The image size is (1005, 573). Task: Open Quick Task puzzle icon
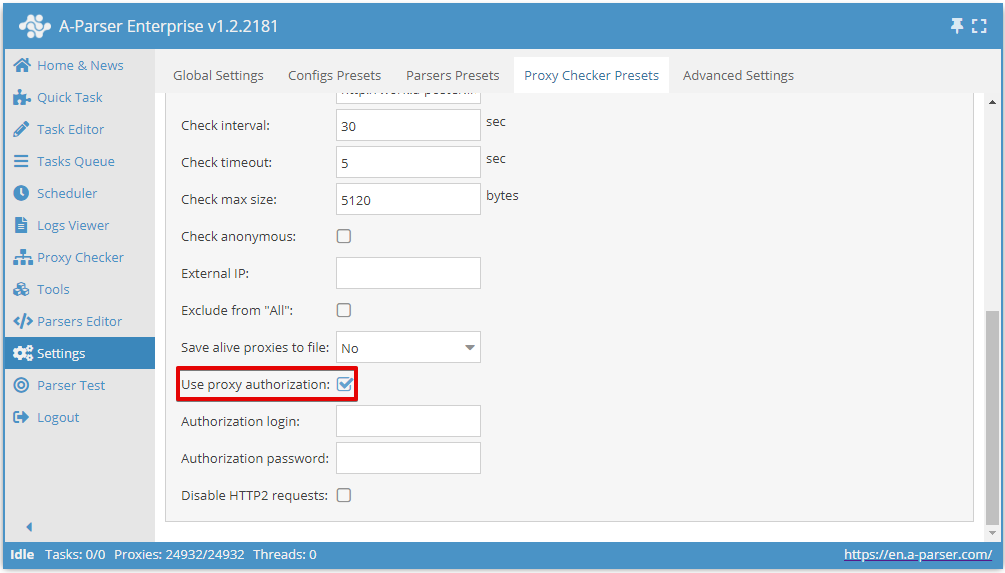(21, 97)
